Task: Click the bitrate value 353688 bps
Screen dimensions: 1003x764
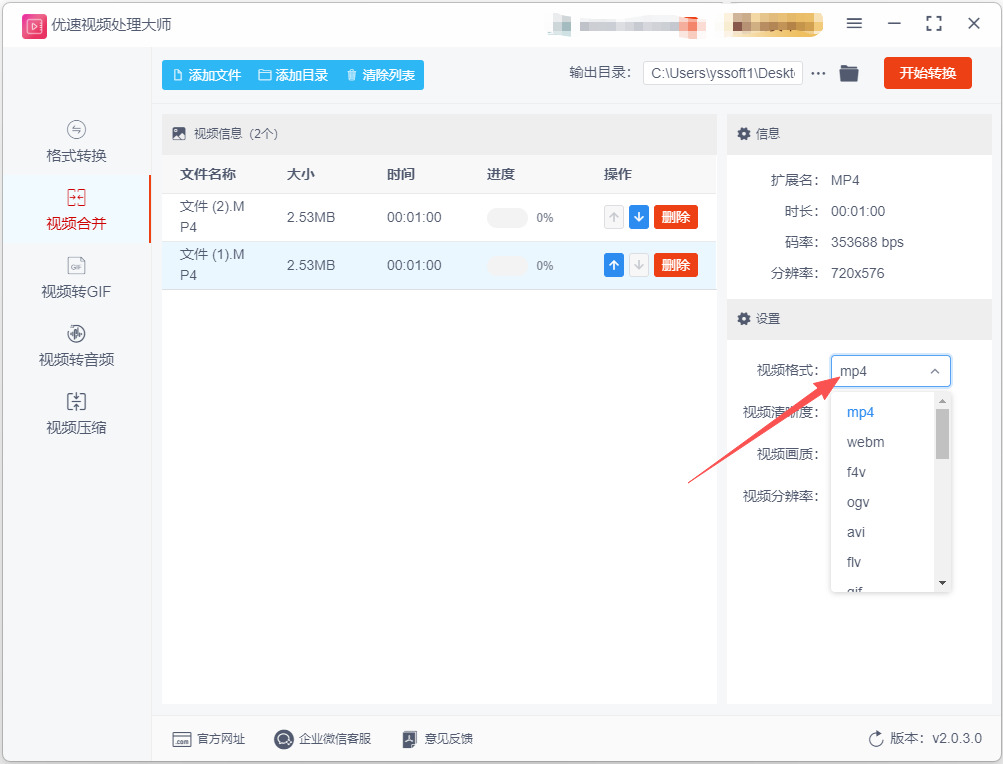Action: point(867,243)
